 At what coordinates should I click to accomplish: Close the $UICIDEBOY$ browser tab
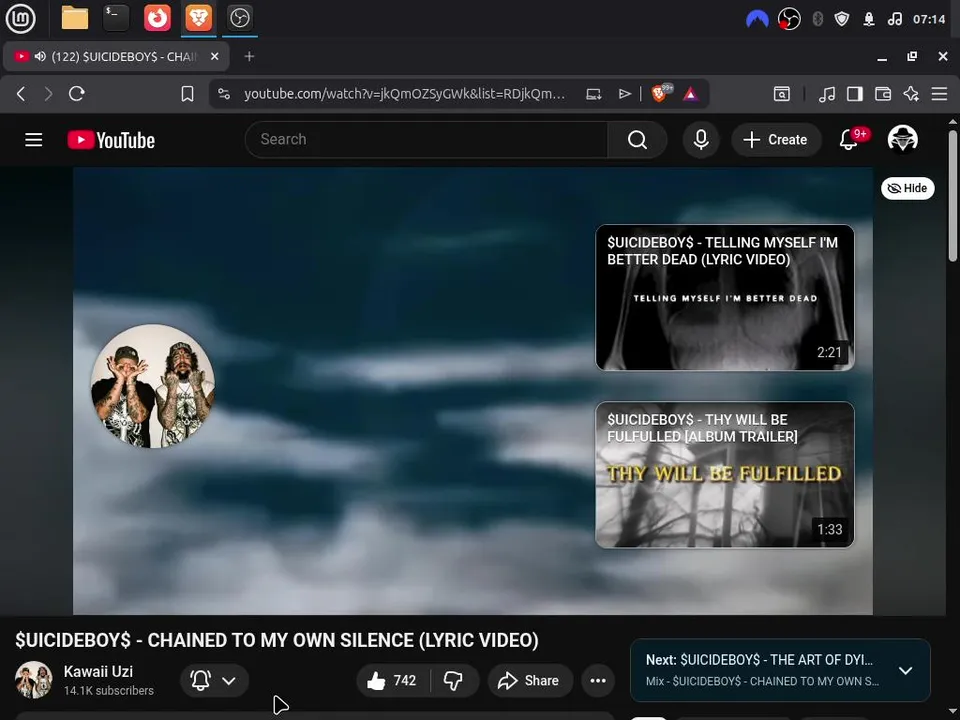point(214,56)
